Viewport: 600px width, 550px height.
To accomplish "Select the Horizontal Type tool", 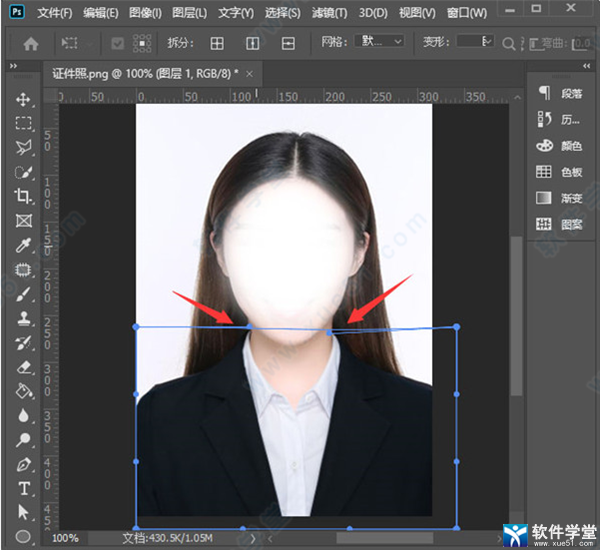I will coord(23,488).
